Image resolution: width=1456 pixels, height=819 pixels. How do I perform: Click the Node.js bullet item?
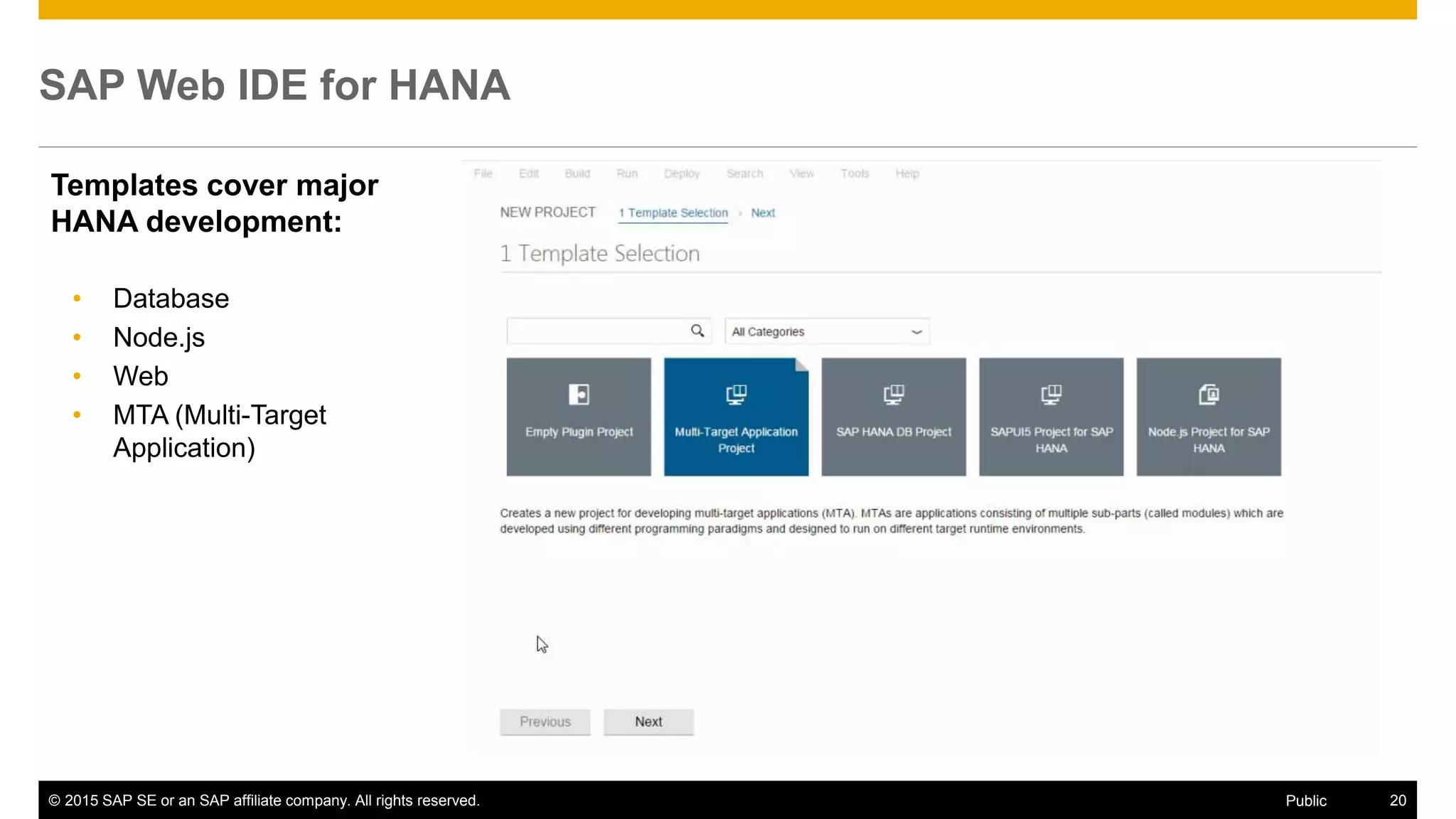point(159,338)
